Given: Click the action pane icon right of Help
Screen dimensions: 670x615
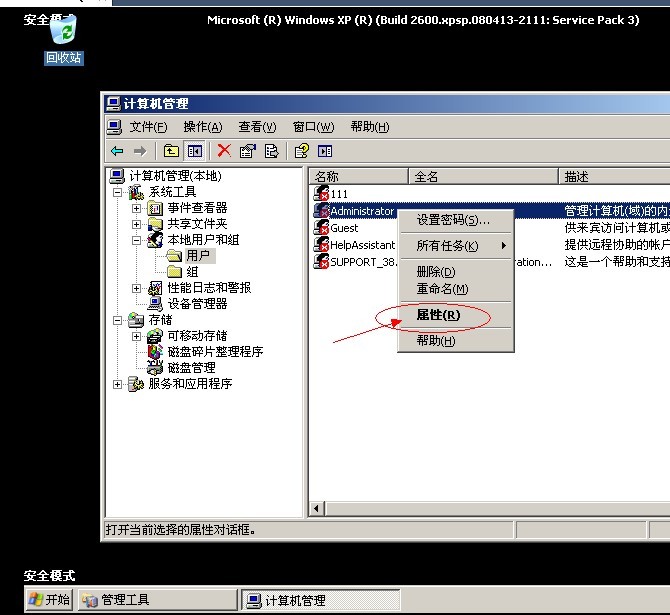Looking at the screenshot, I should coord(325,151).
